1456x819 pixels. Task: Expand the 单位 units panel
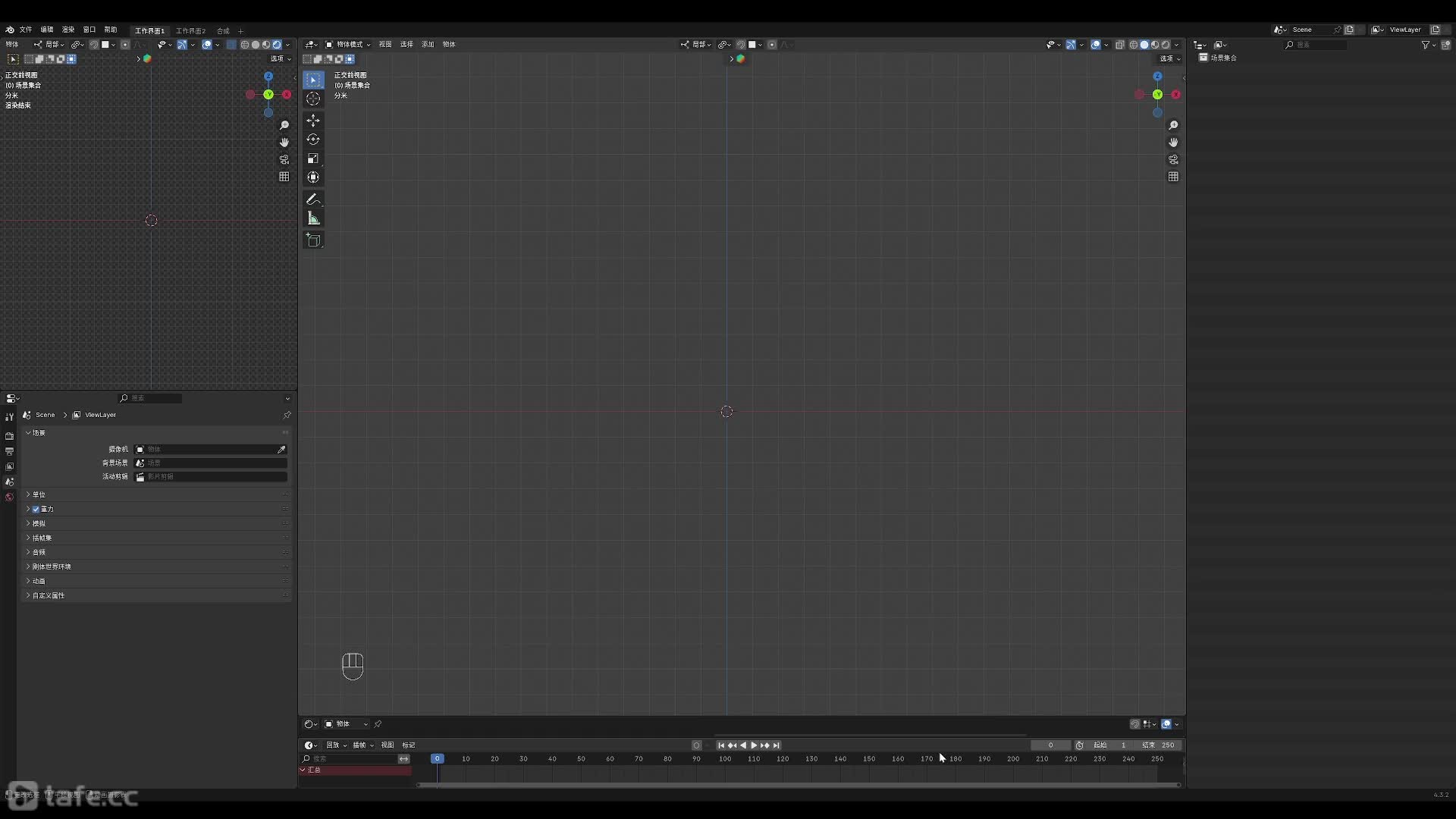click(x=38, y=494)
